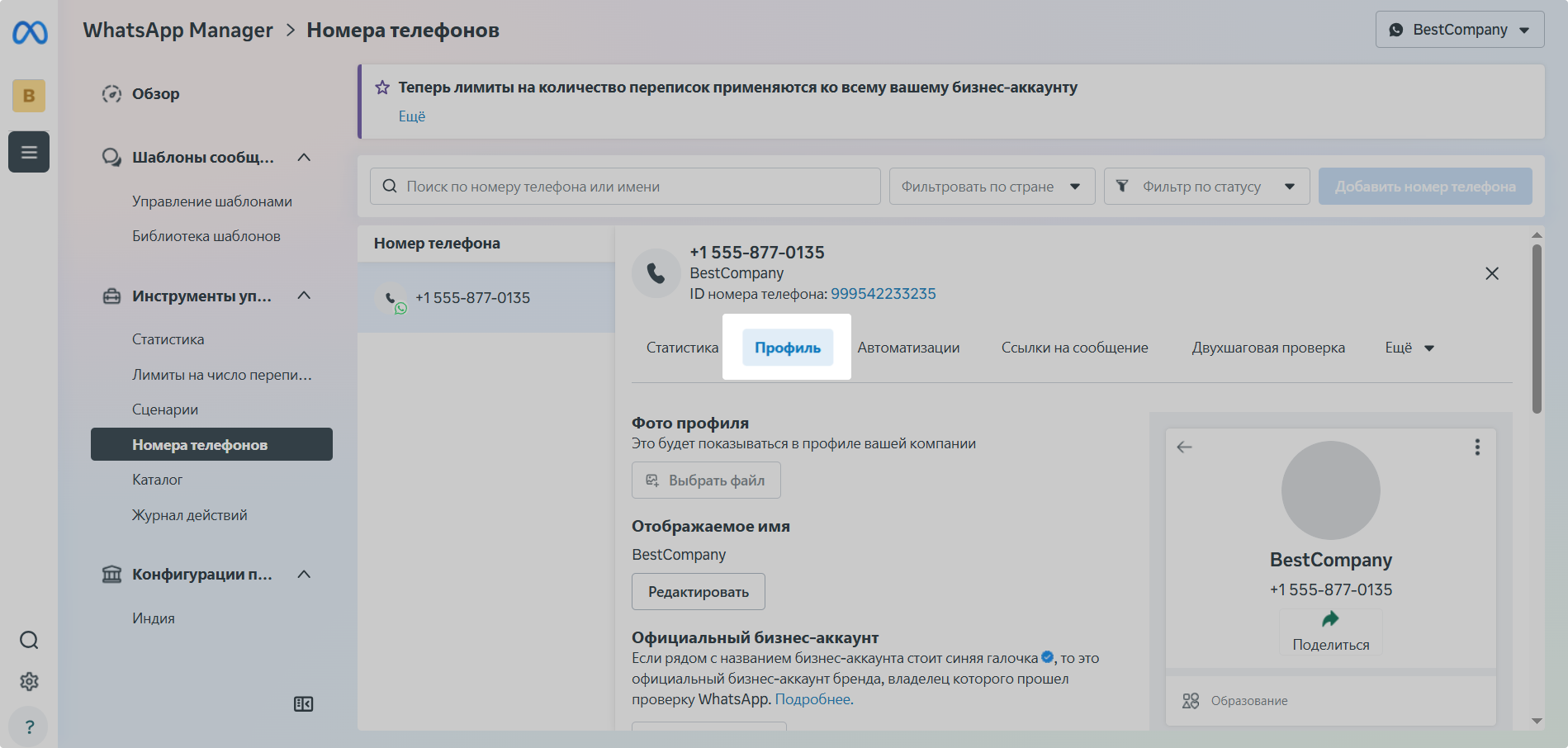Screen dimensions: 1568x748
Task: Click Редактировать display name button
Action: (699, 592)
